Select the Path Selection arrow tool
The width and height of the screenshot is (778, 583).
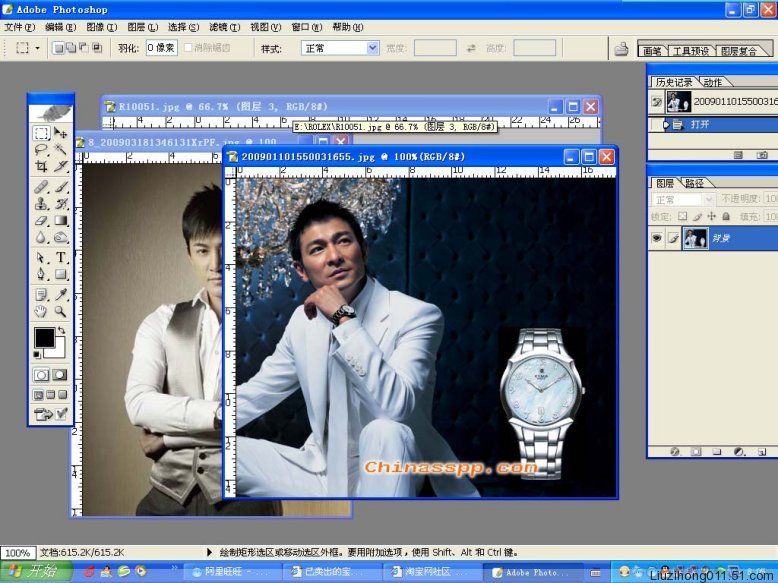click(41, 258)
